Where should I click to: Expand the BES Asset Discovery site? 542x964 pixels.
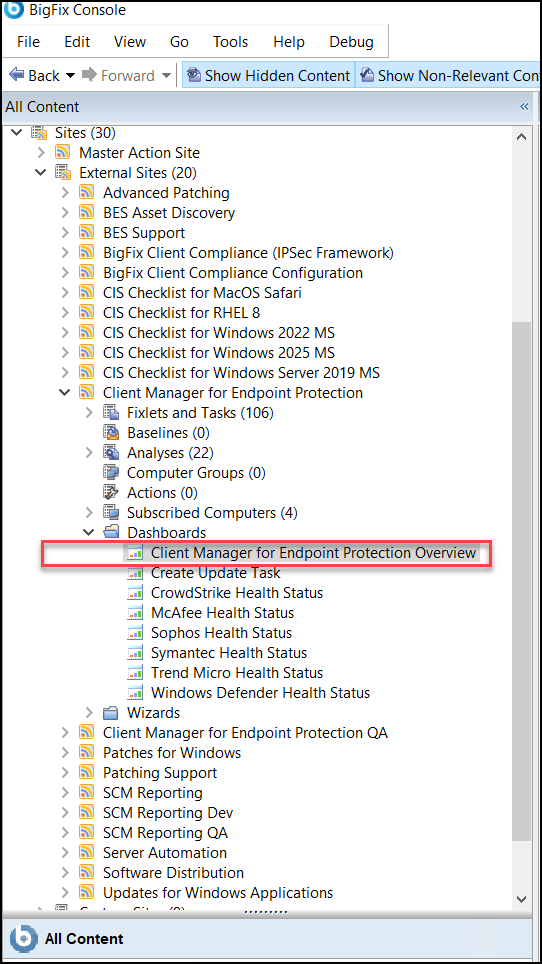click(65, 213)
